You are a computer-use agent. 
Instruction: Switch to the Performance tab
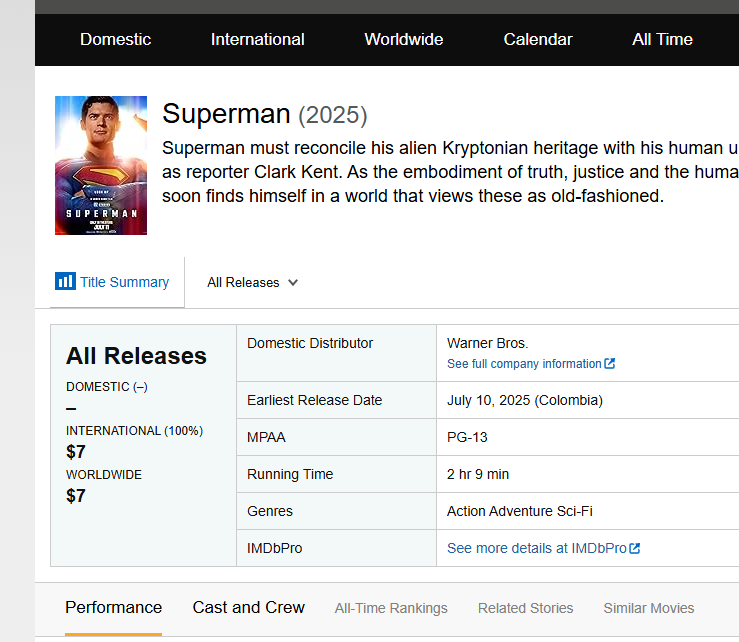click(x=114, y=608)
